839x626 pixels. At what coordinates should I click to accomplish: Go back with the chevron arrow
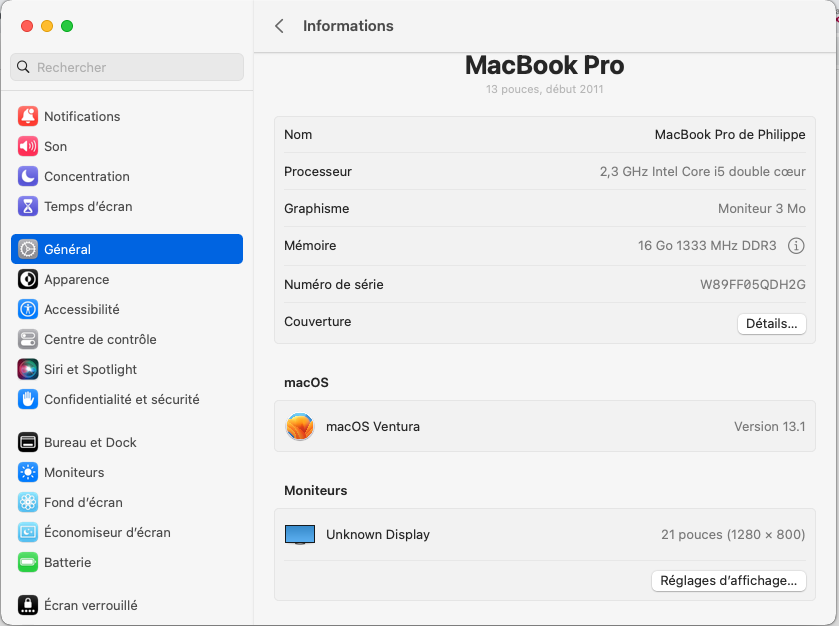click(279, 26)
